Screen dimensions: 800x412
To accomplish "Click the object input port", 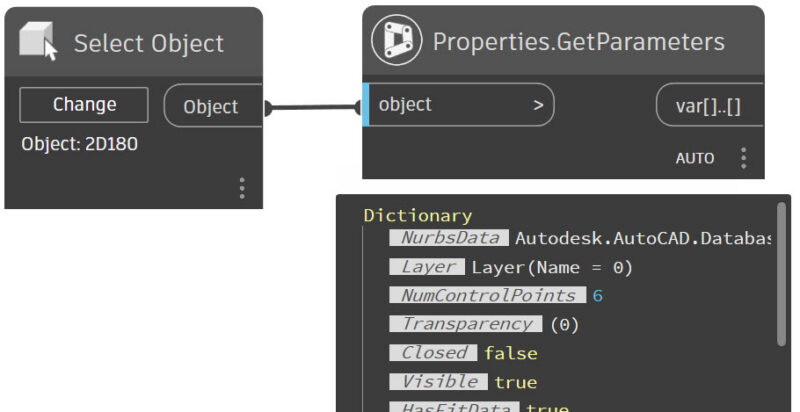I will 458,105.
